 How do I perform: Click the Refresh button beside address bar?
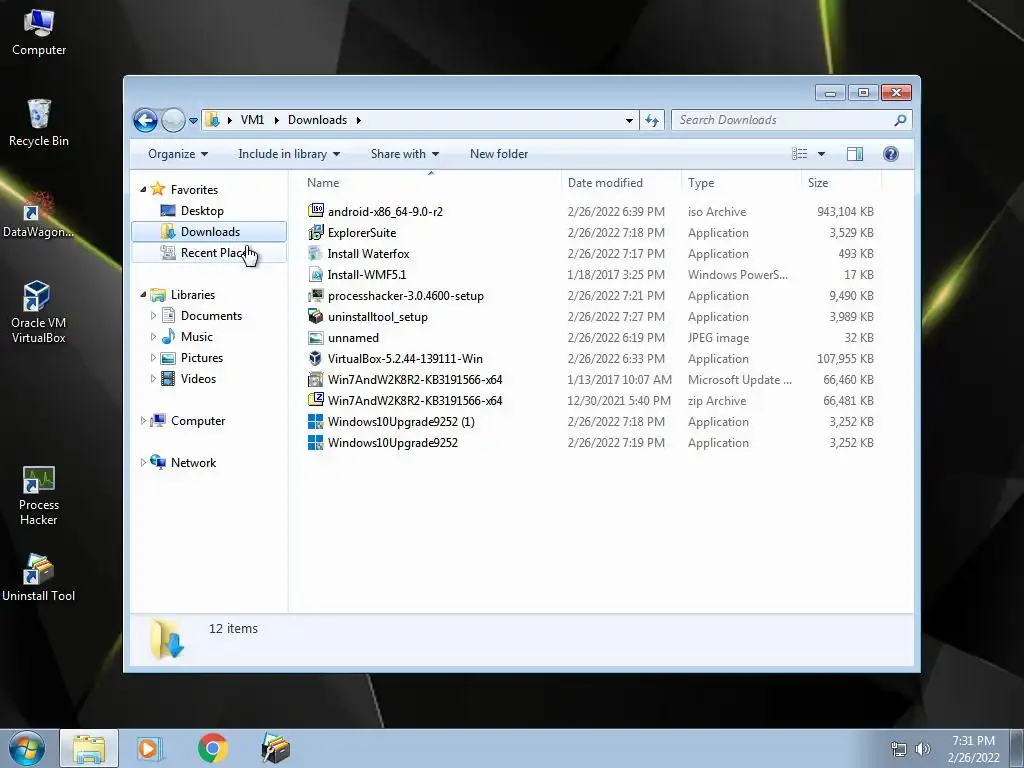click(x=652, y=120)
